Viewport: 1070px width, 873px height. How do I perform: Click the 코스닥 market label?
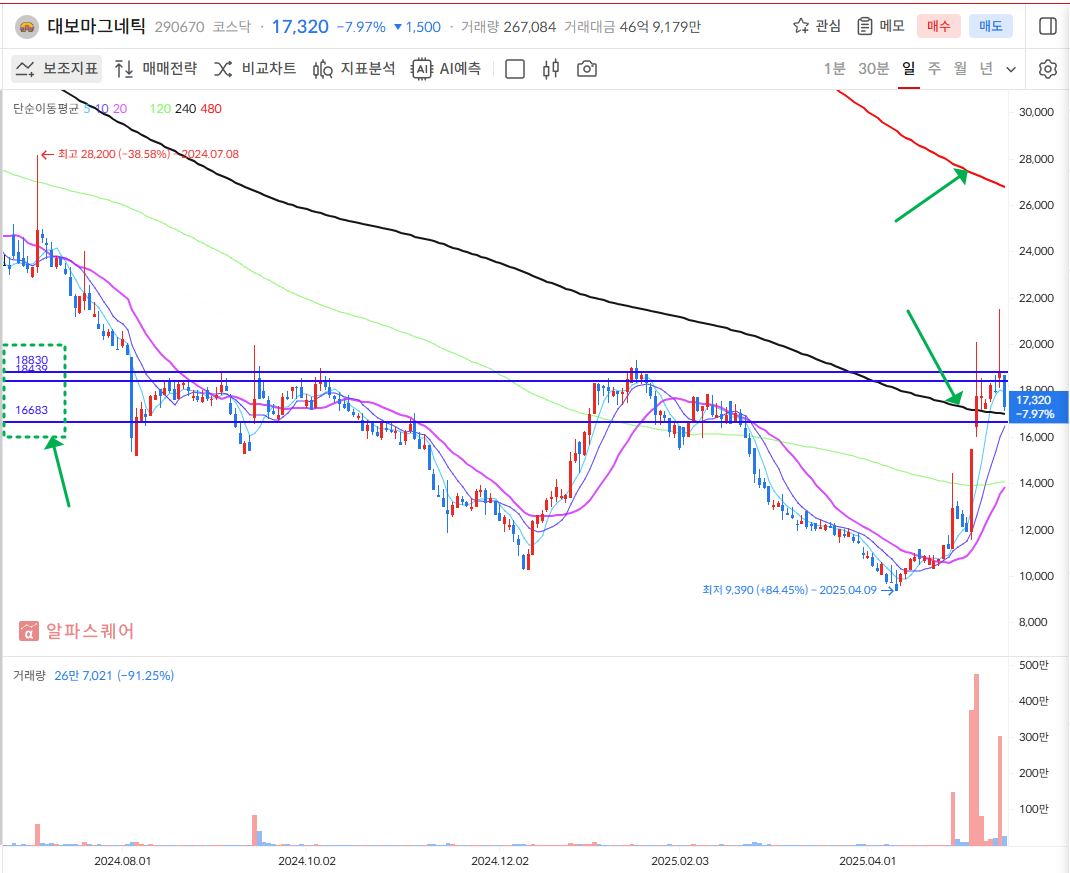(231, 27)
